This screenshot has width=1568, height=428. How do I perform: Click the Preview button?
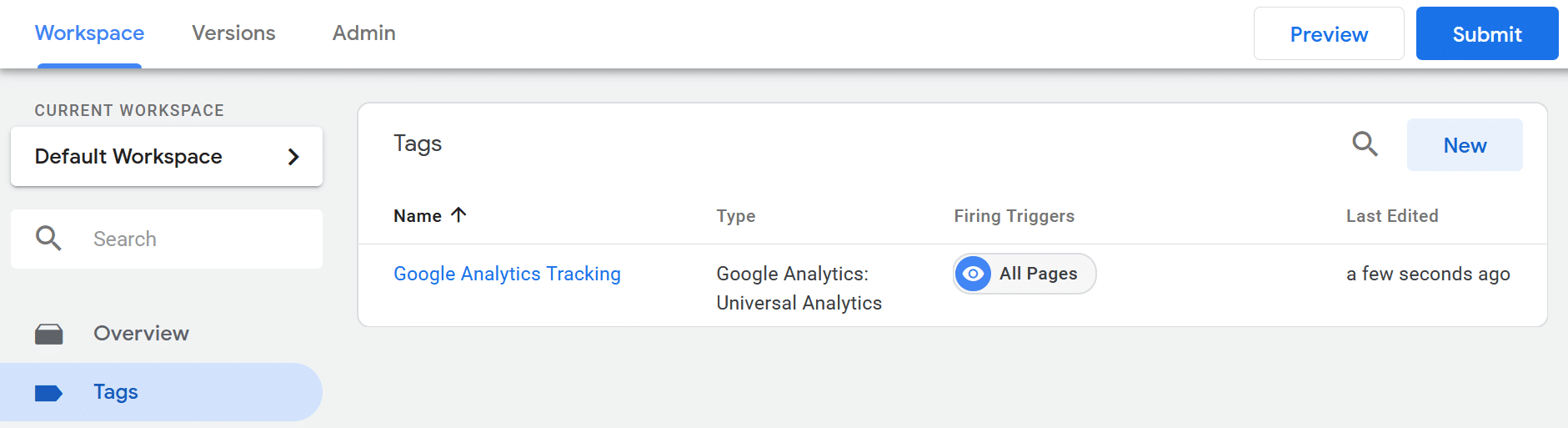tap(1329, 34)
